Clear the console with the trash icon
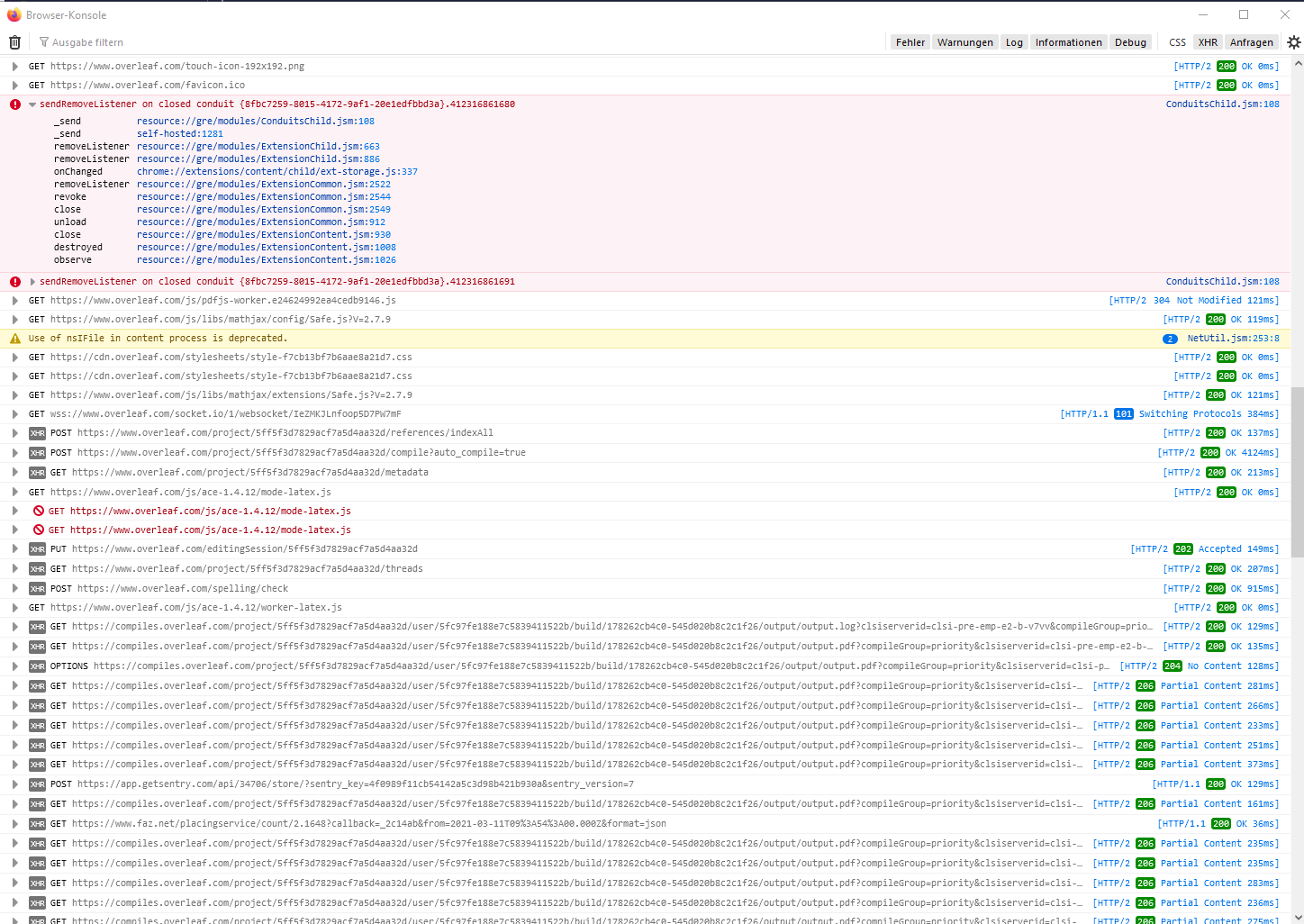The width and height of the screenshot is (1304, 924). [x=14, y=41]
